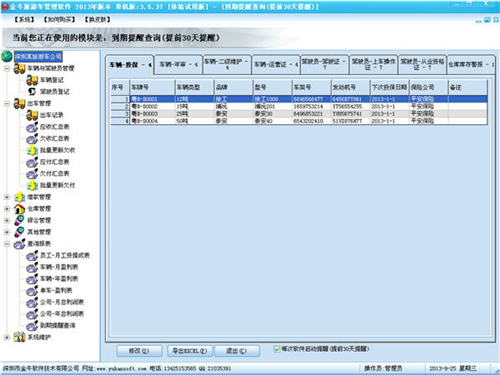The height and width of the screenshot is (375, 500).
Task: Click the tools icon for 系统维护
Action: pyautogui.click(x=19, y=337)
